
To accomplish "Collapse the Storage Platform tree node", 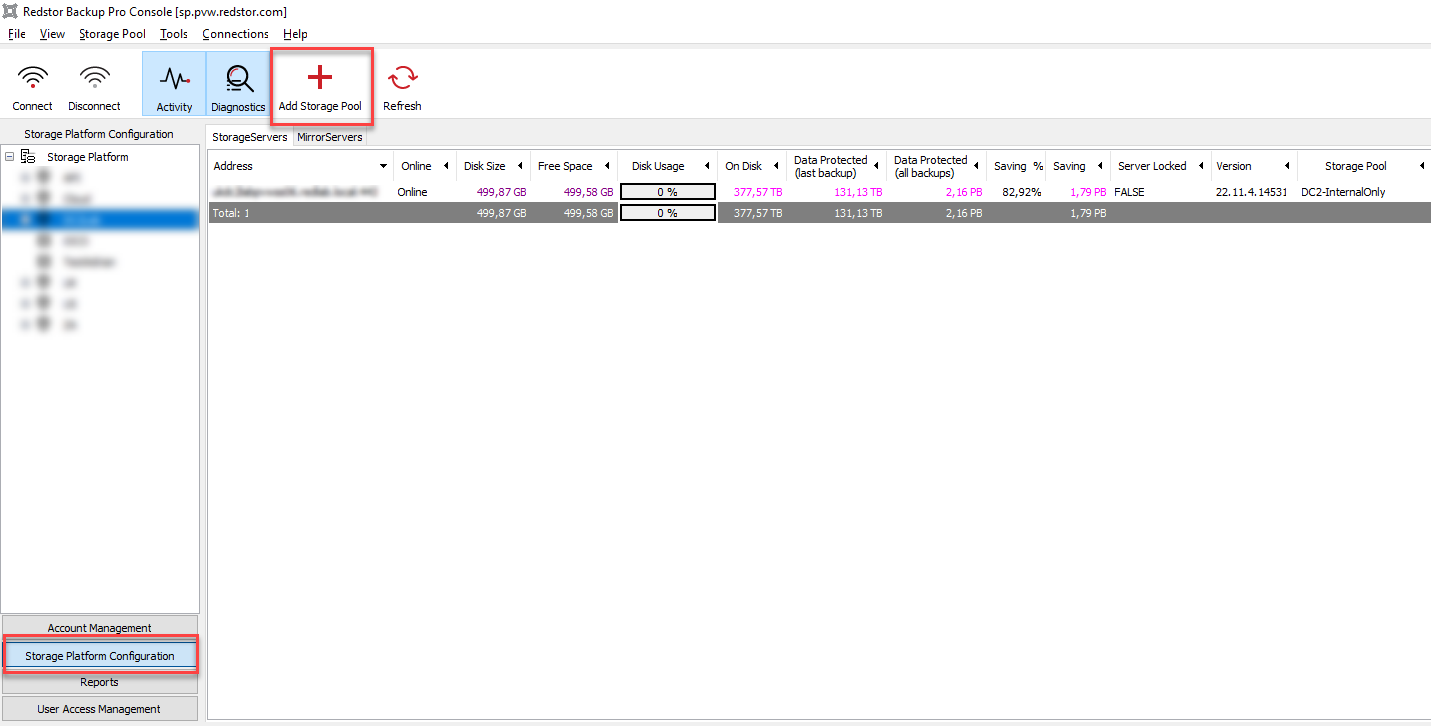I will point(10,157).
